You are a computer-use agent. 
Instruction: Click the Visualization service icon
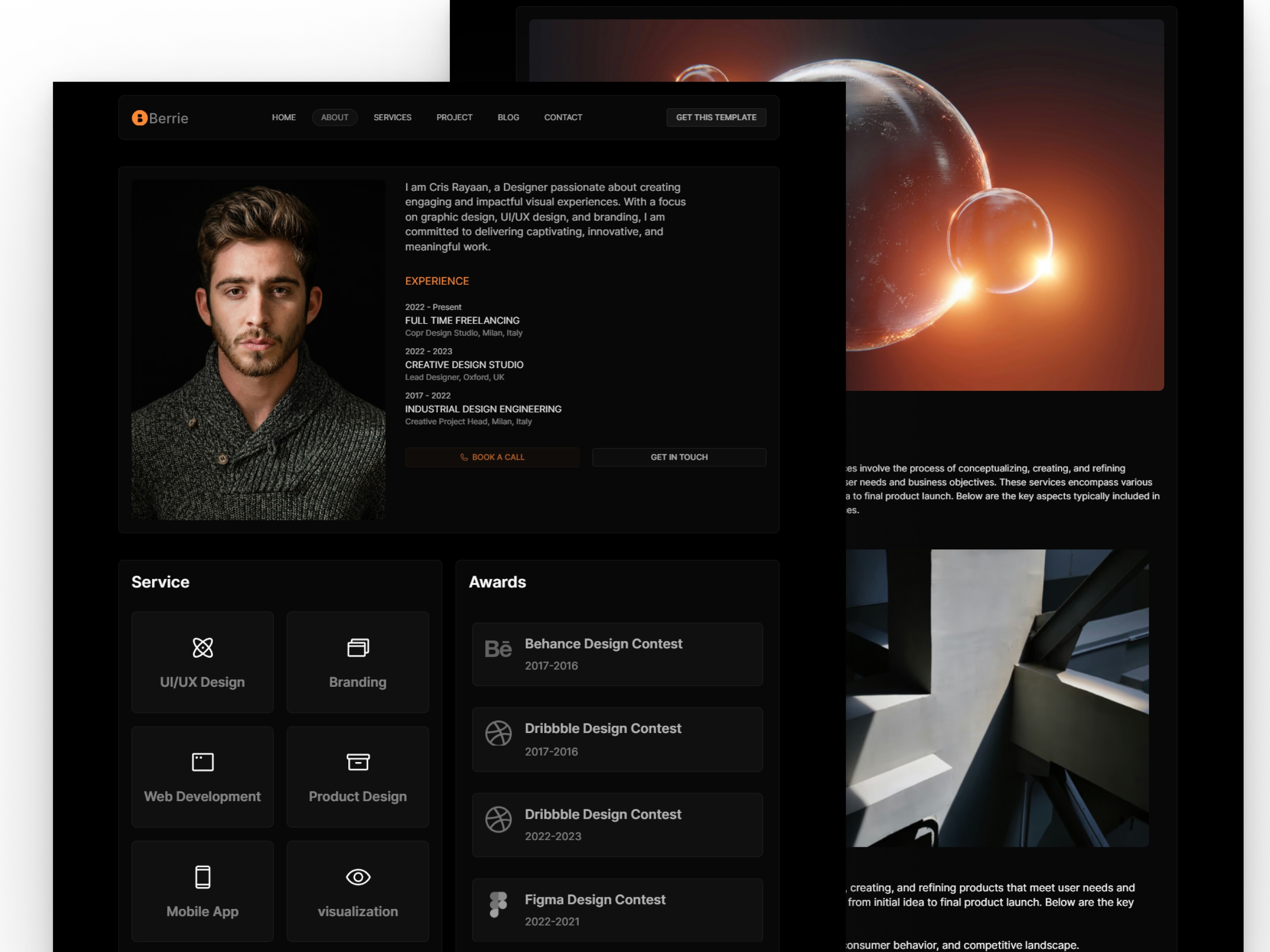pos(358,876)
